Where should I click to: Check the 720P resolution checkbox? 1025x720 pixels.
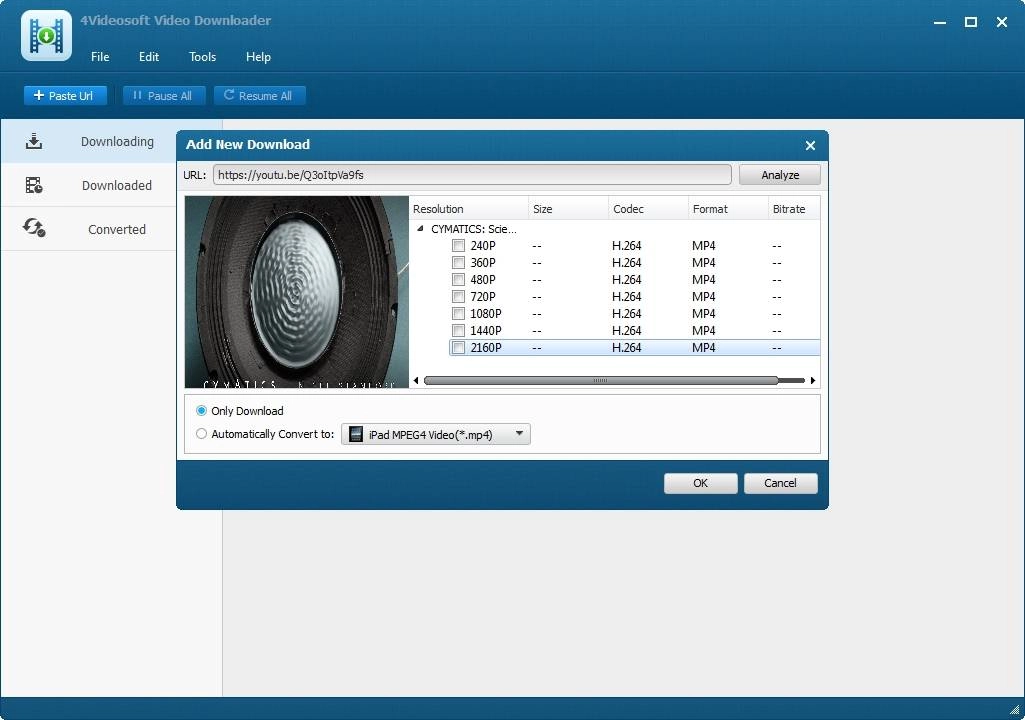(x=458, y=297)
